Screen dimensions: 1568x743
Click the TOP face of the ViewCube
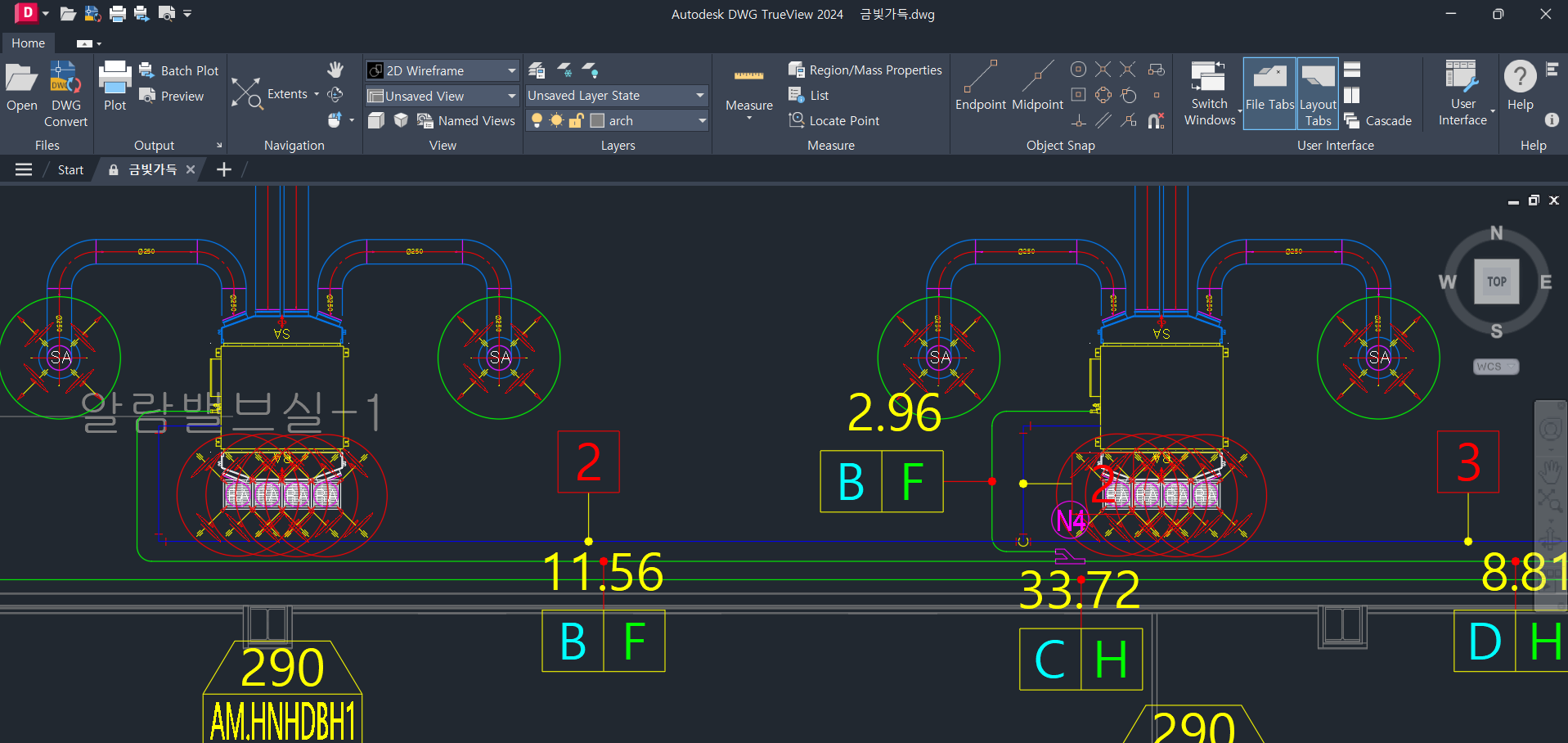pyautogui.click(x=1497, y=281)
